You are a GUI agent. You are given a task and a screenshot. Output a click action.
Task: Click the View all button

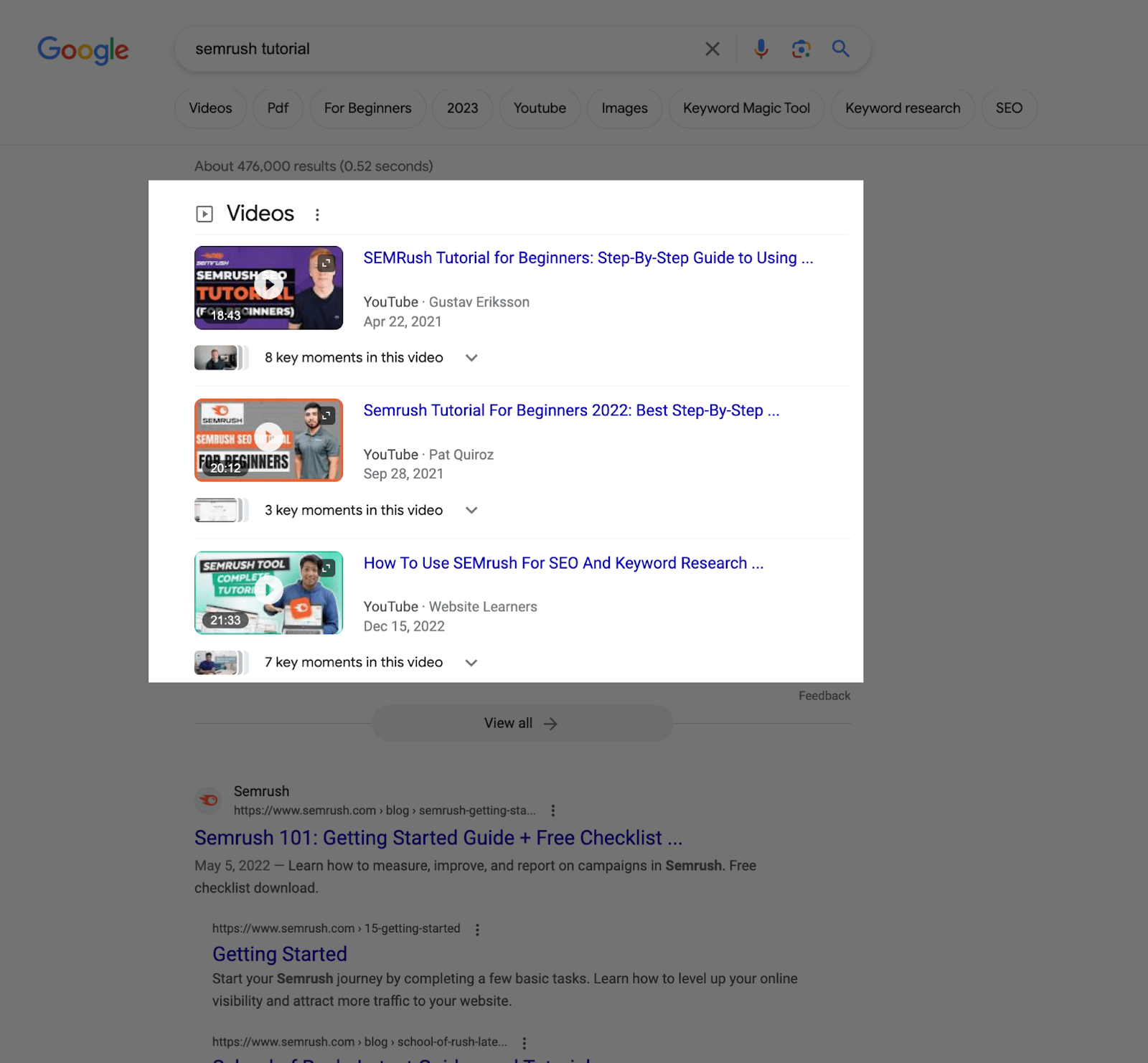522,723
